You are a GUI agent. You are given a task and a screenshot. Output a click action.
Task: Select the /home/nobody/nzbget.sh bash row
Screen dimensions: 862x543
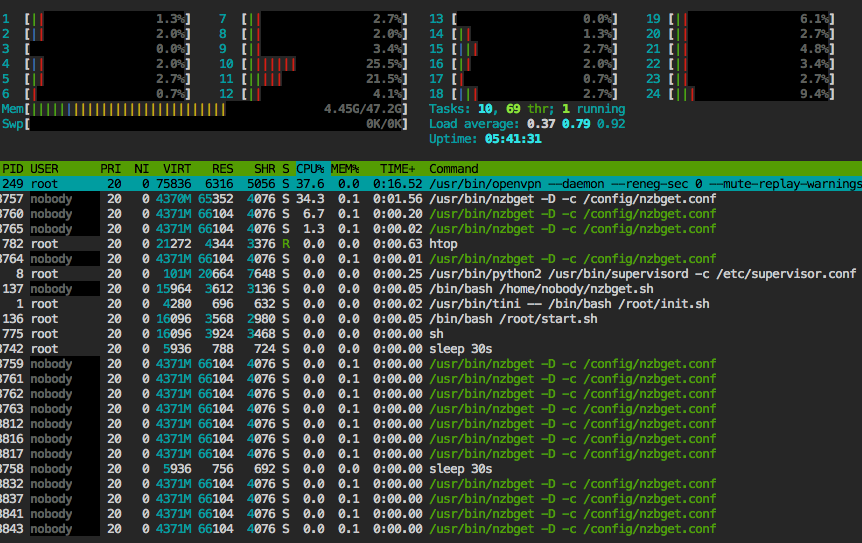pos(431,289)
